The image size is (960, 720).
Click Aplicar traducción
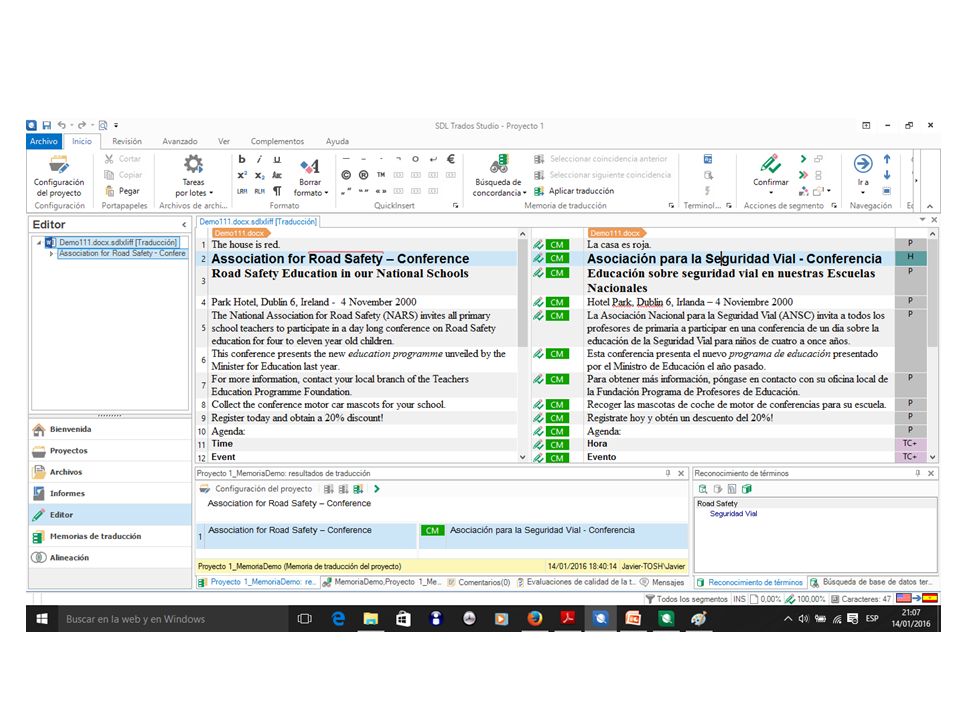574,191
